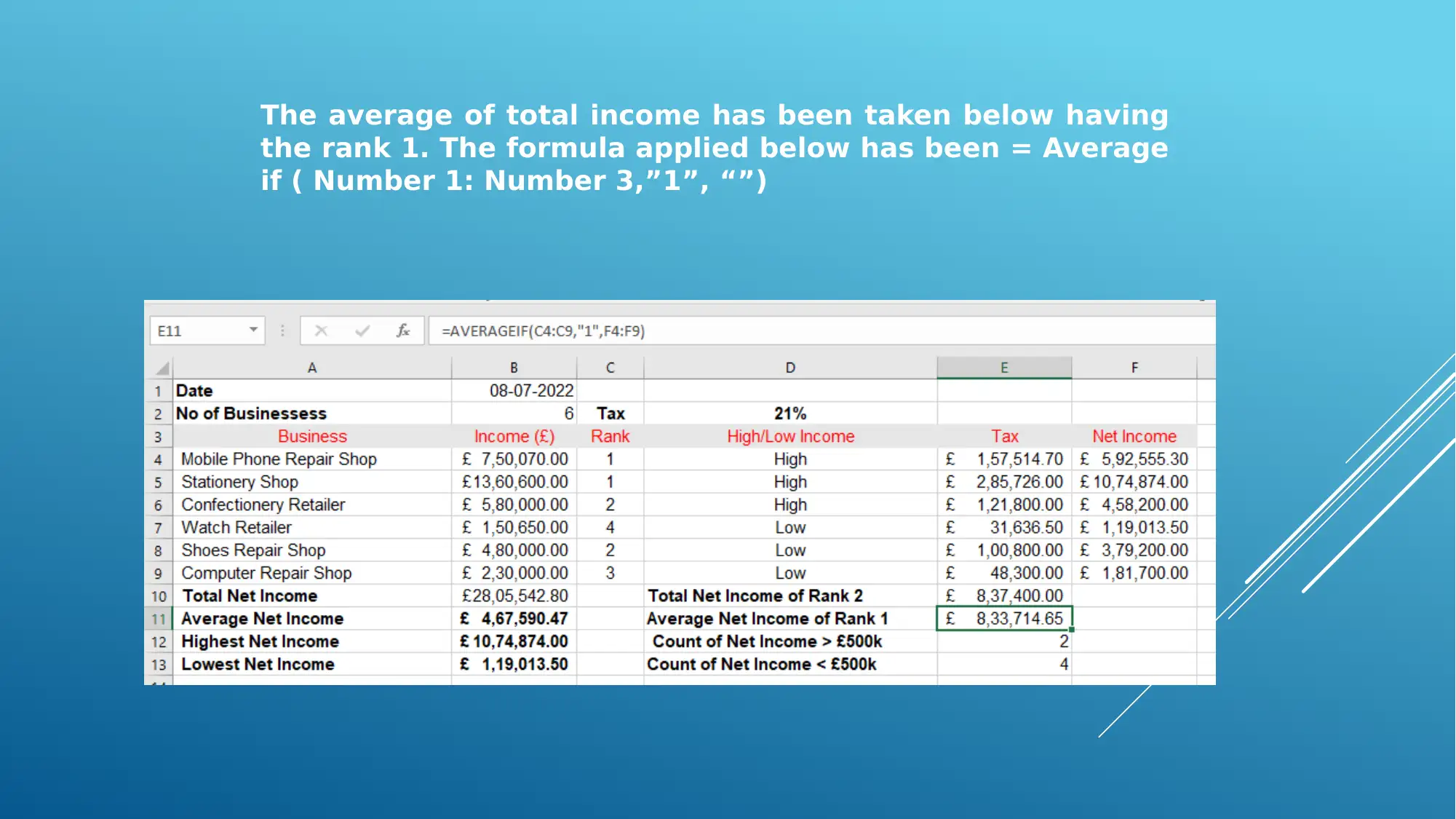The width and height of the screenshot is (1456, 819).
Task: Click the formula bar with AVERAGEIF formula
Action: tap(822, 331)
